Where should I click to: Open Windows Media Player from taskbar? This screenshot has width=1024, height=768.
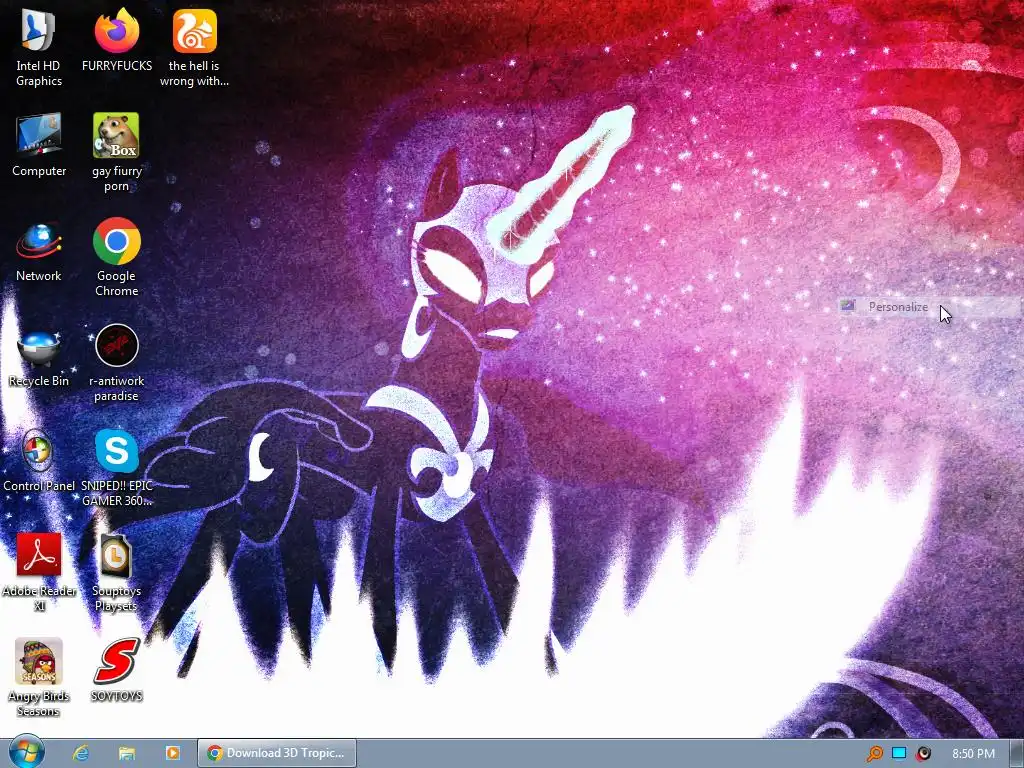click(172, 753)
